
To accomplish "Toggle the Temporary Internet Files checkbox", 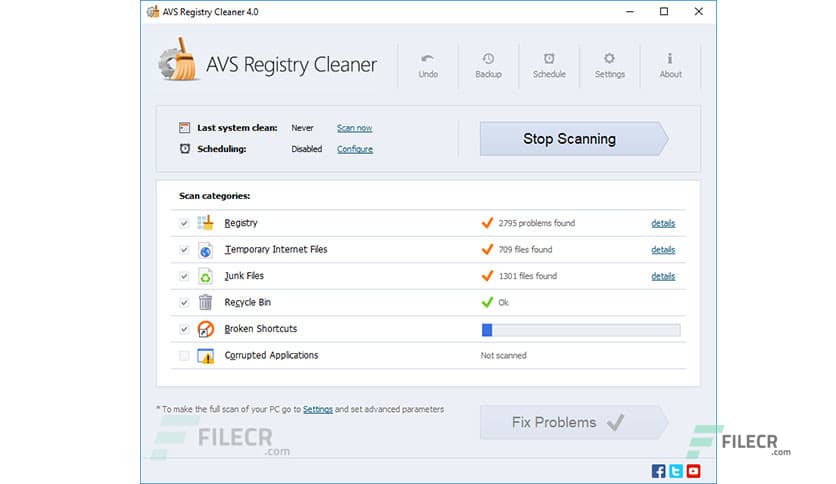I will (x=184, y=249).
